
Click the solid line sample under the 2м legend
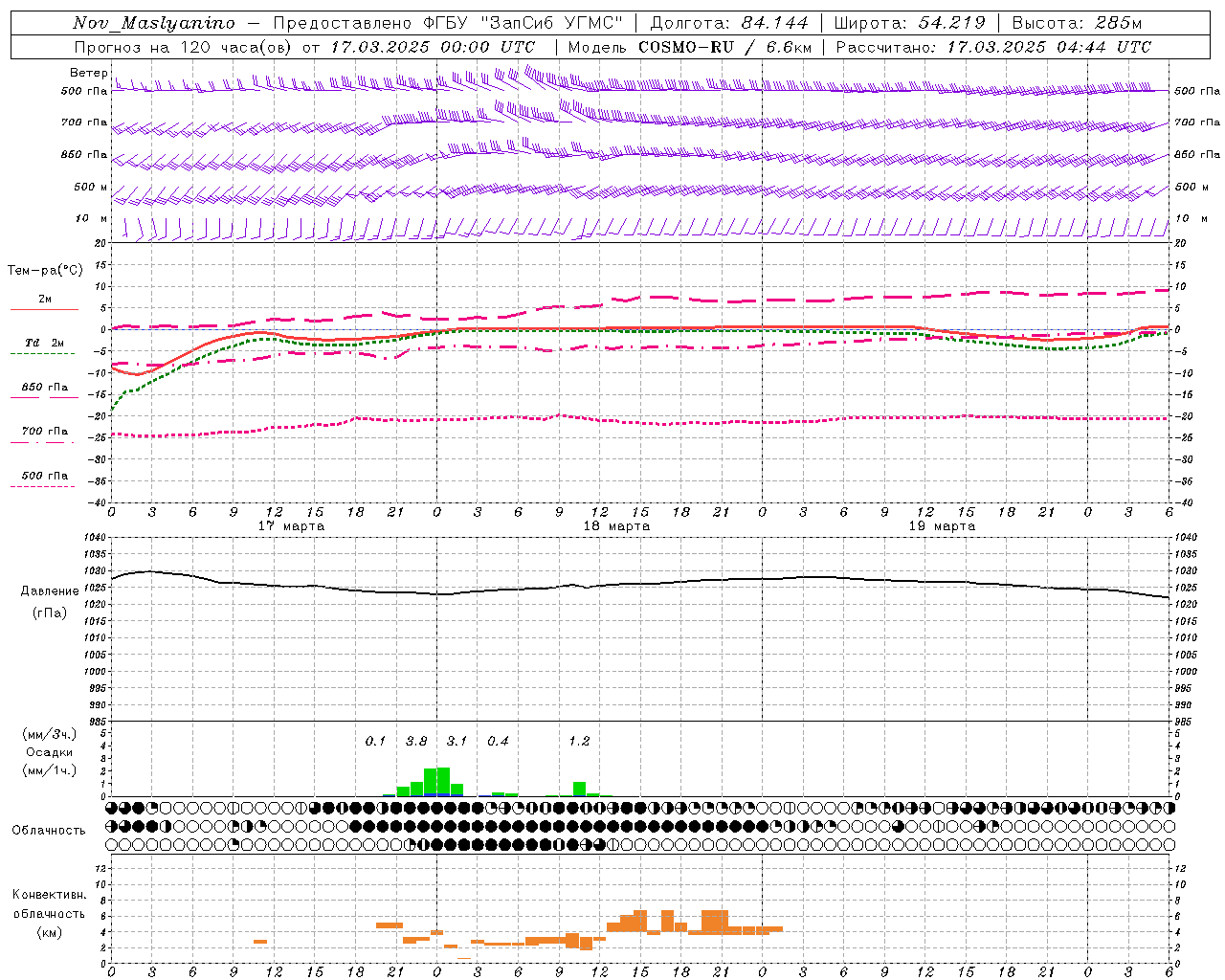point(44,310)
